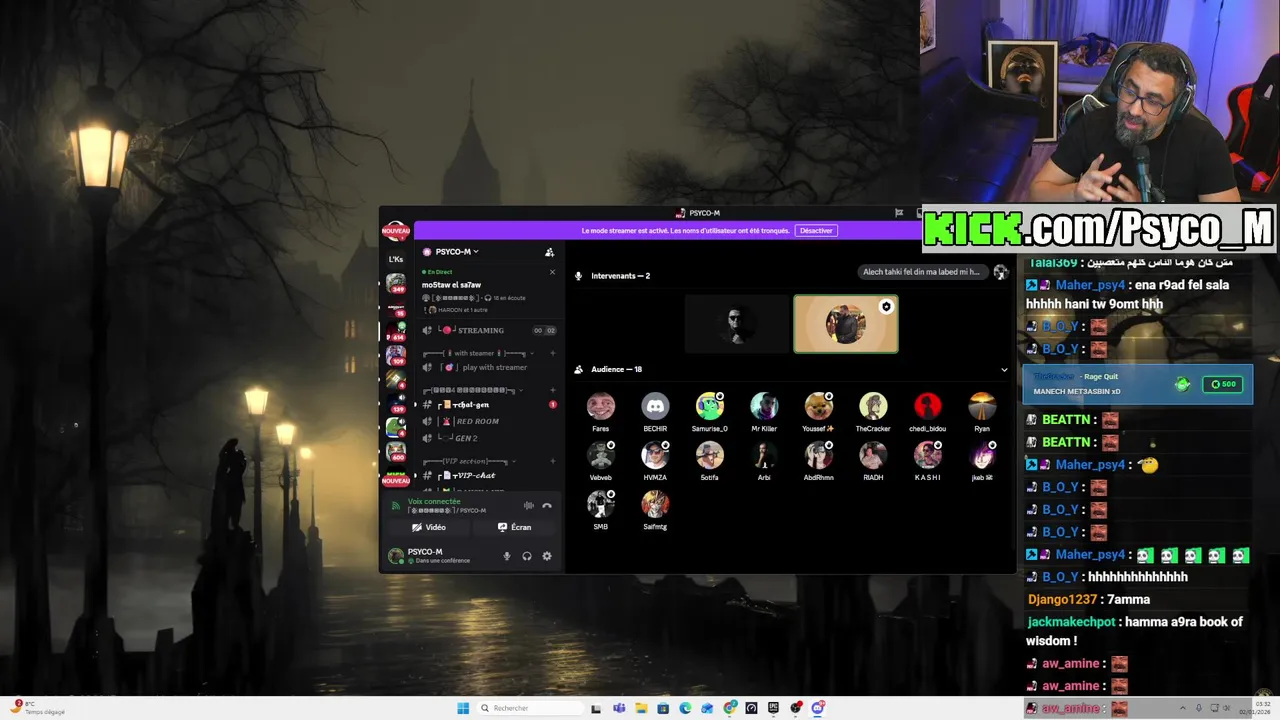This screenshot has height=720, width=1280.
Task: Open Ryan audience member avatar
Action: (982, 406)
